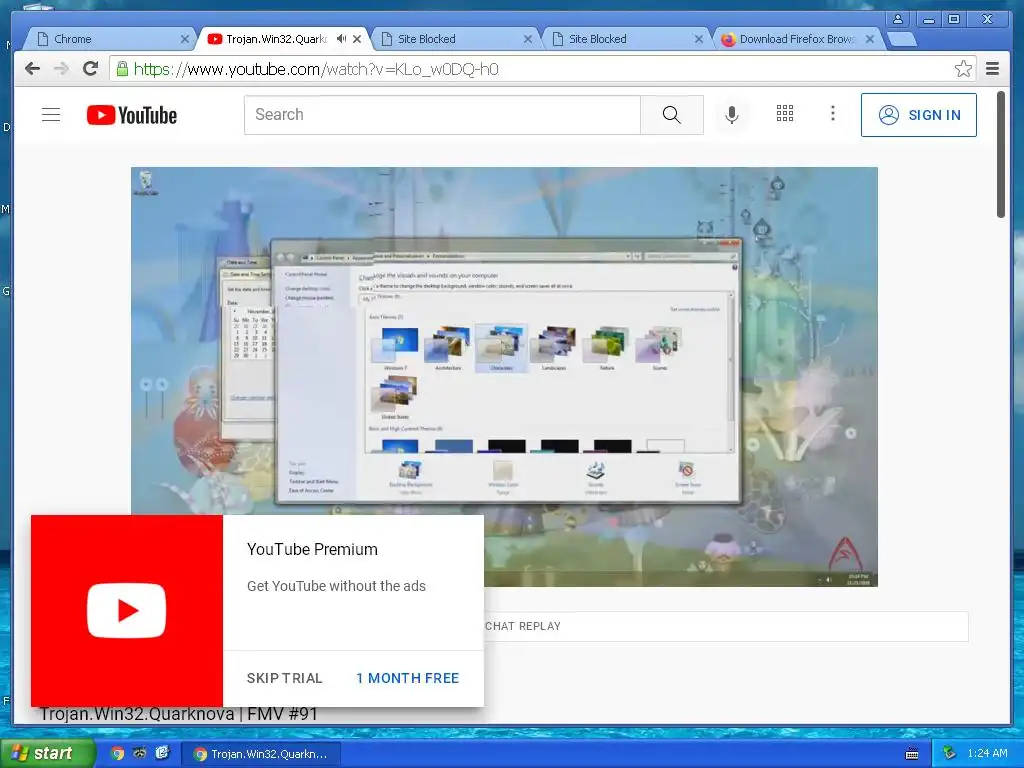Reload the YouTube page

[x=90, y=68]
